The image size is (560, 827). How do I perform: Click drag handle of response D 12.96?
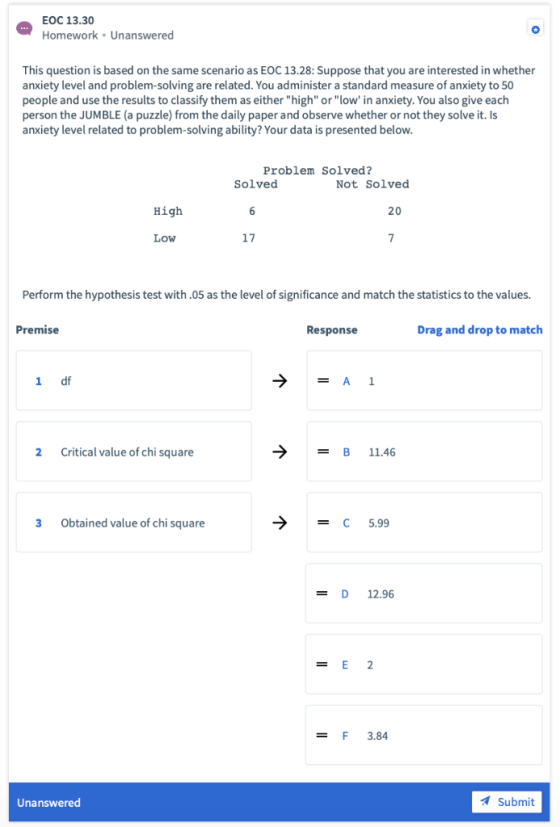pyautogui.click(x=322, y=594)
